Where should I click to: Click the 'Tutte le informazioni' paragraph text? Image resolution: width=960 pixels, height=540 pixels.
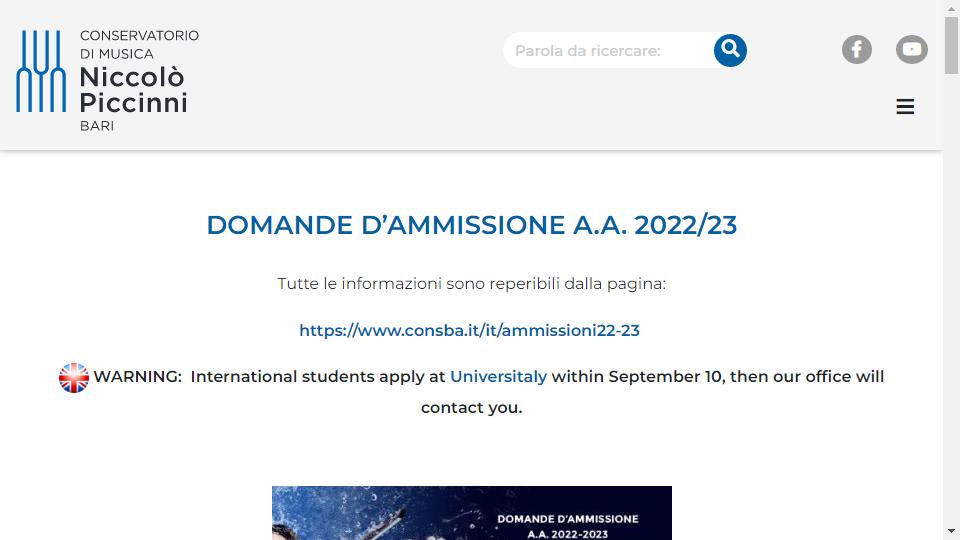471,284
